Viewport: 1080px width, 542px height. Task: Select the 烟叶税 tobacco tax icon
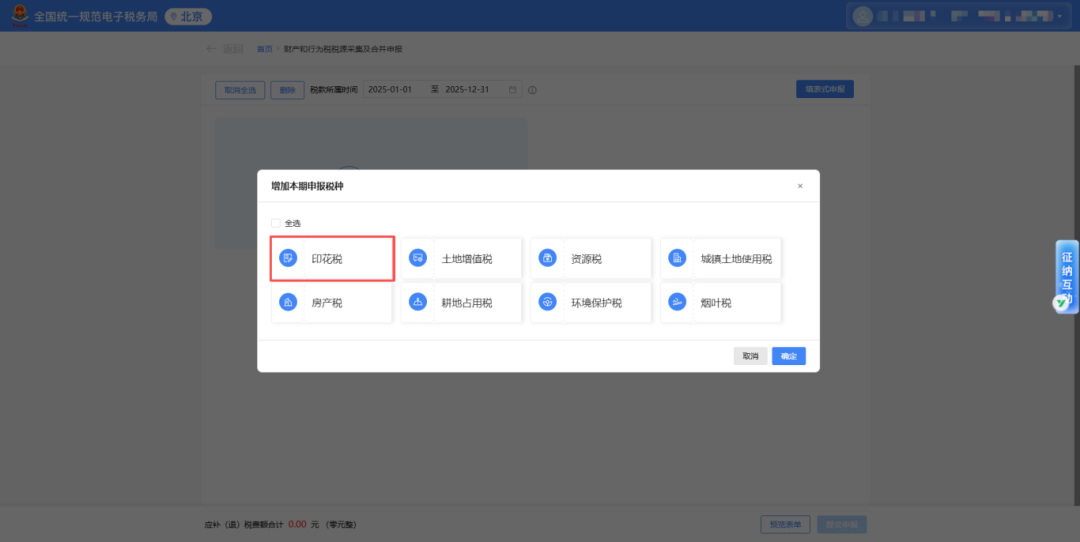coord(677,302)
